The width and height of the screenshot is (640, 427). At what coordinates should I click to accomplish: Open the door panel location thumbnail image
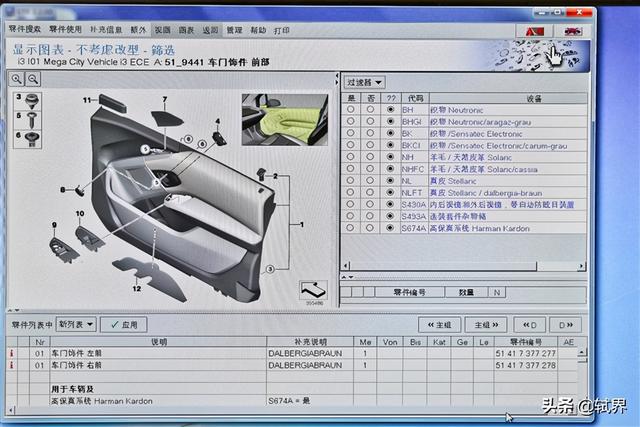click(285, 120)
